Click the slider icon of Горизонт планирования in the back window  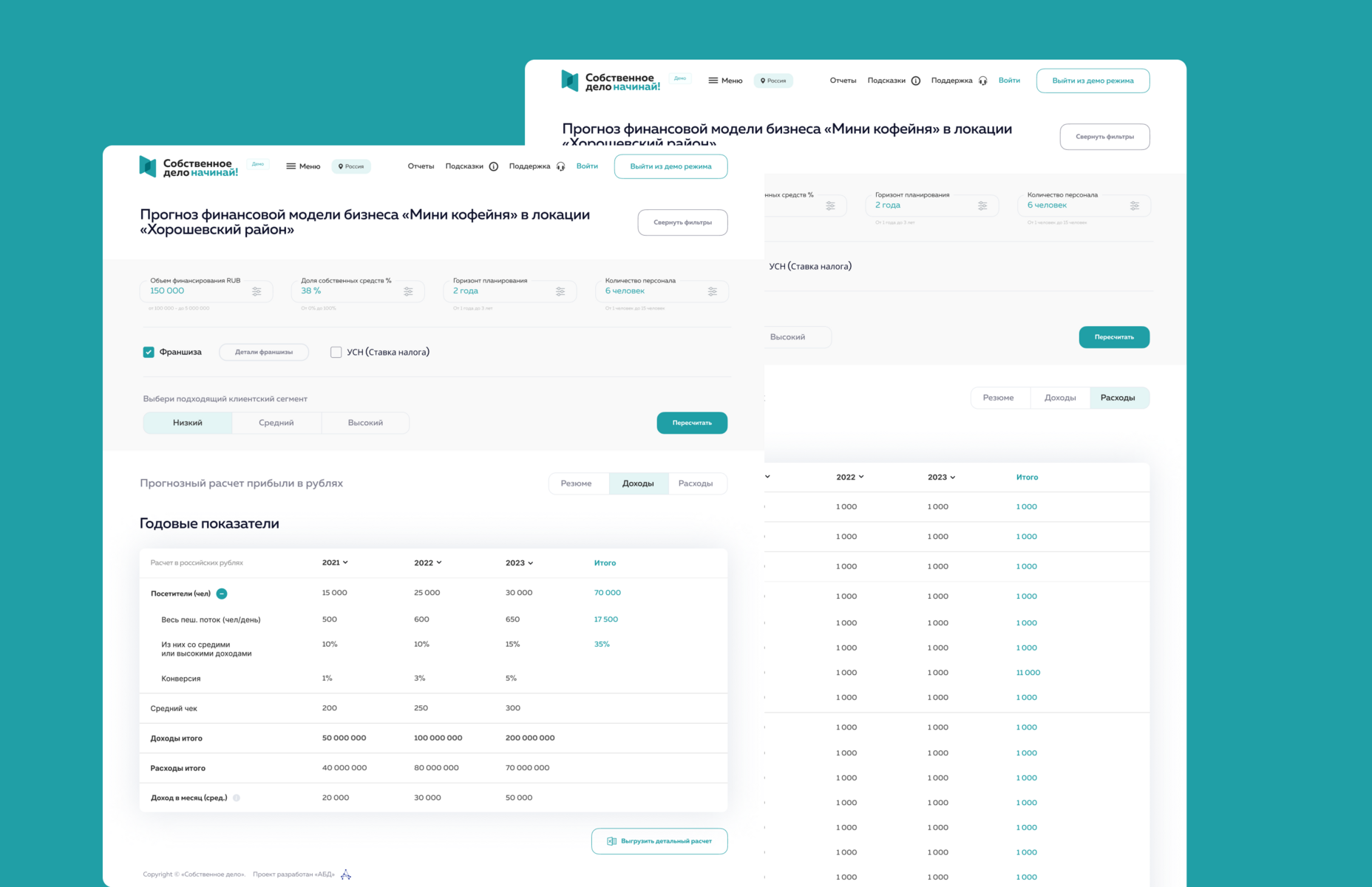982,205
